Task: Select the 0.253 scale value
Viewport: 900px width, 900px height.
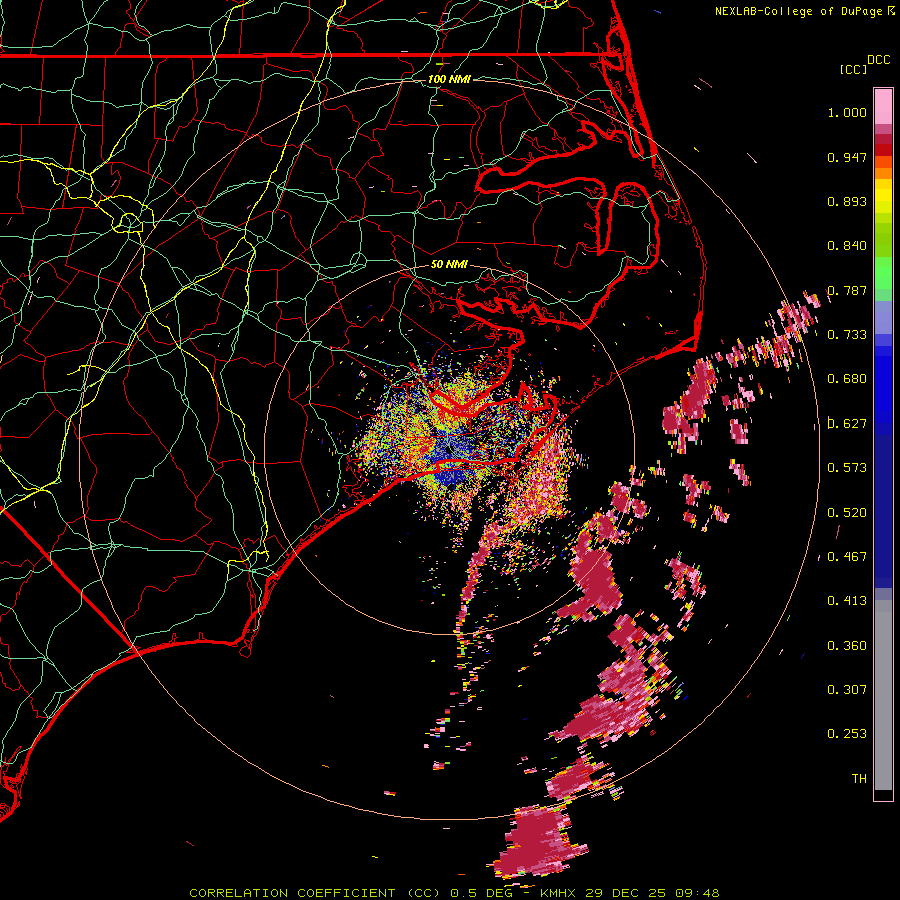Action: pos(847,734)
